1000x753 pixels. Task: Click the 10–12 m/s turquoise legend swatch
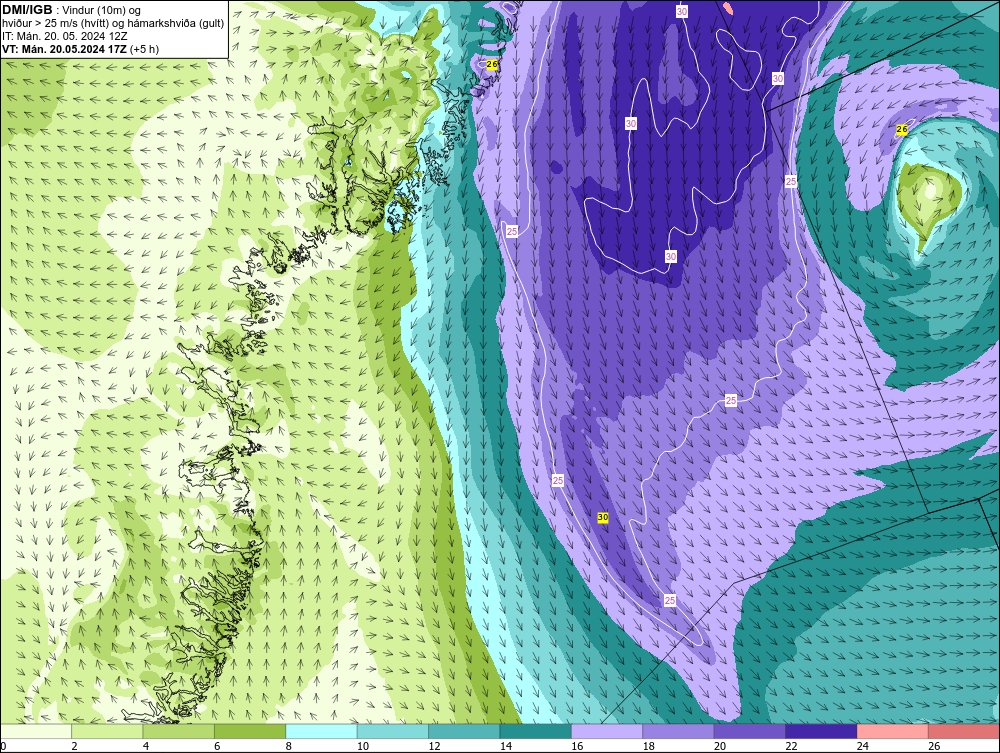(393, 731)
